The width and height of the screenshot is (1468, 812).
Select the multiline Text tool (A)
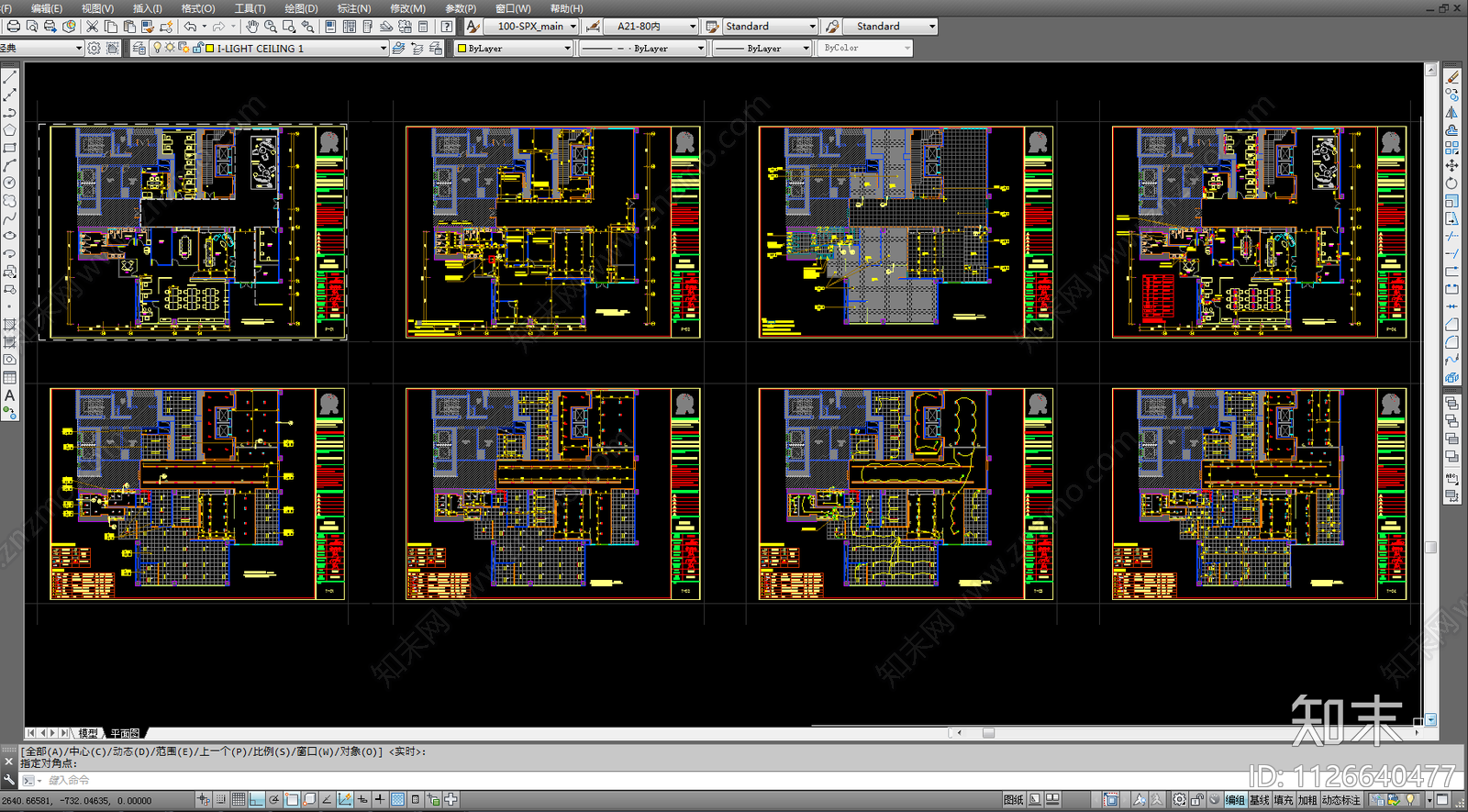click(x=10, y=395)
